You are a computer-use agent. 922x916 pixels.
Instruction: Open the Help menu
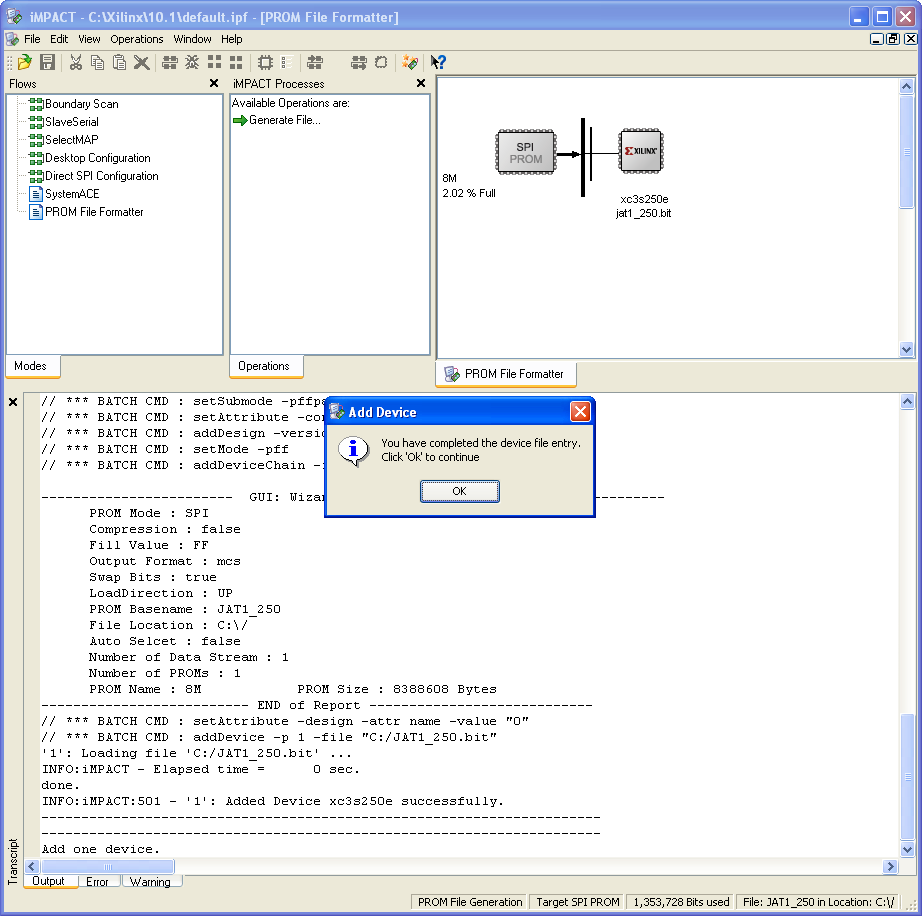coord(232,39)
